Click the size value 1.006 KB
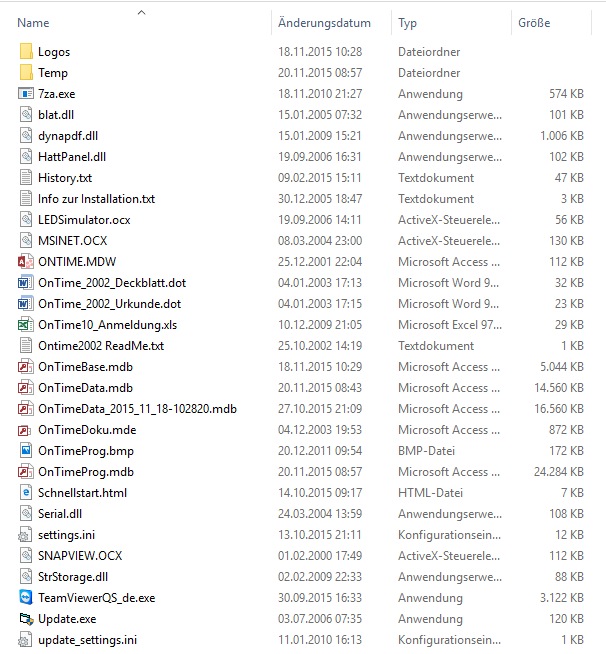The width and height of the screenshot is (606, 654). click(561, 136)
